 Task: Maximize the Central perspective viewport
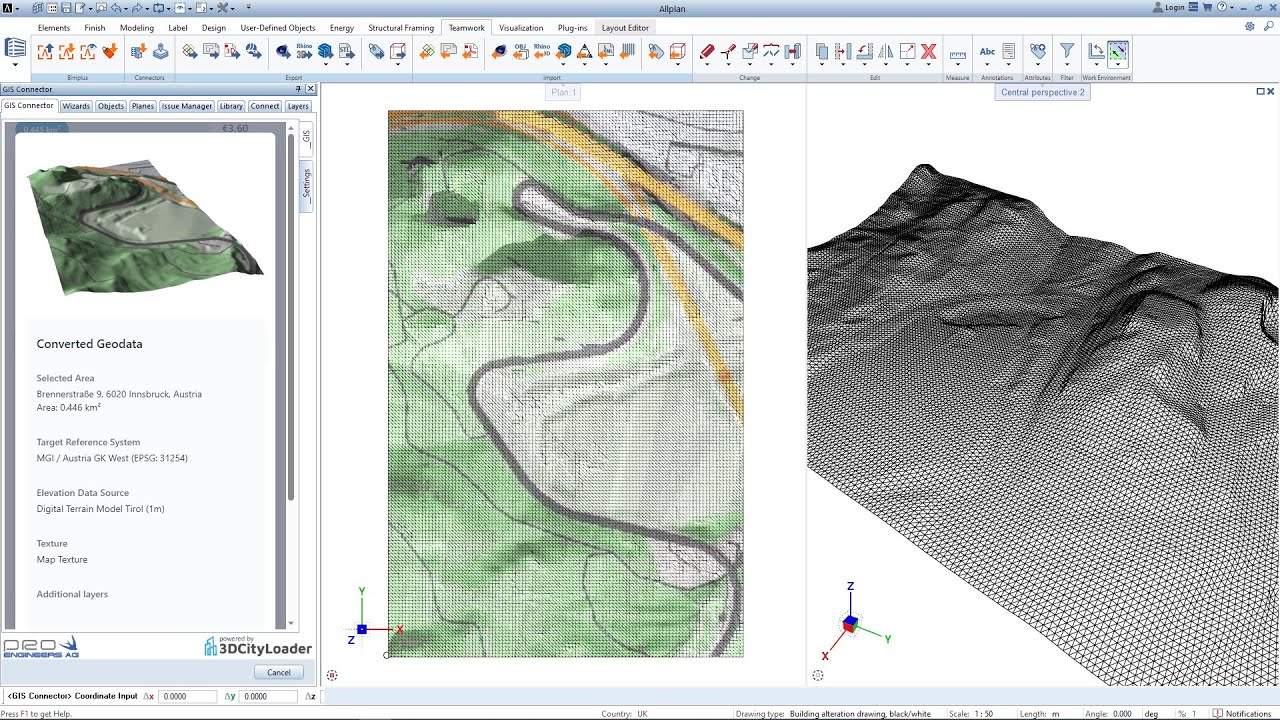click(1260, 91)
